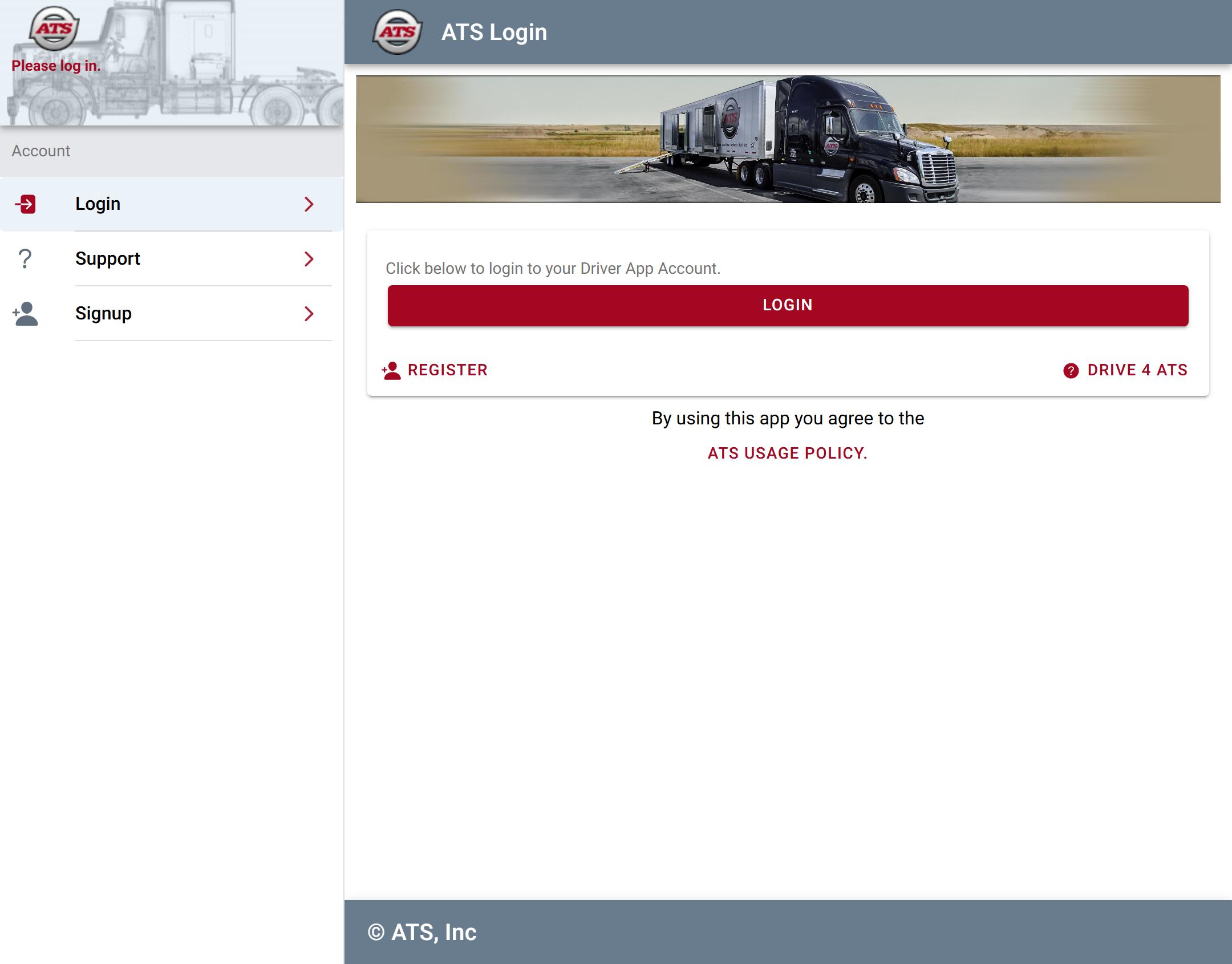Open the ATS USAGE POLICY link
This screenshot has height=964, width=1232.
click(x=788, y=453)
